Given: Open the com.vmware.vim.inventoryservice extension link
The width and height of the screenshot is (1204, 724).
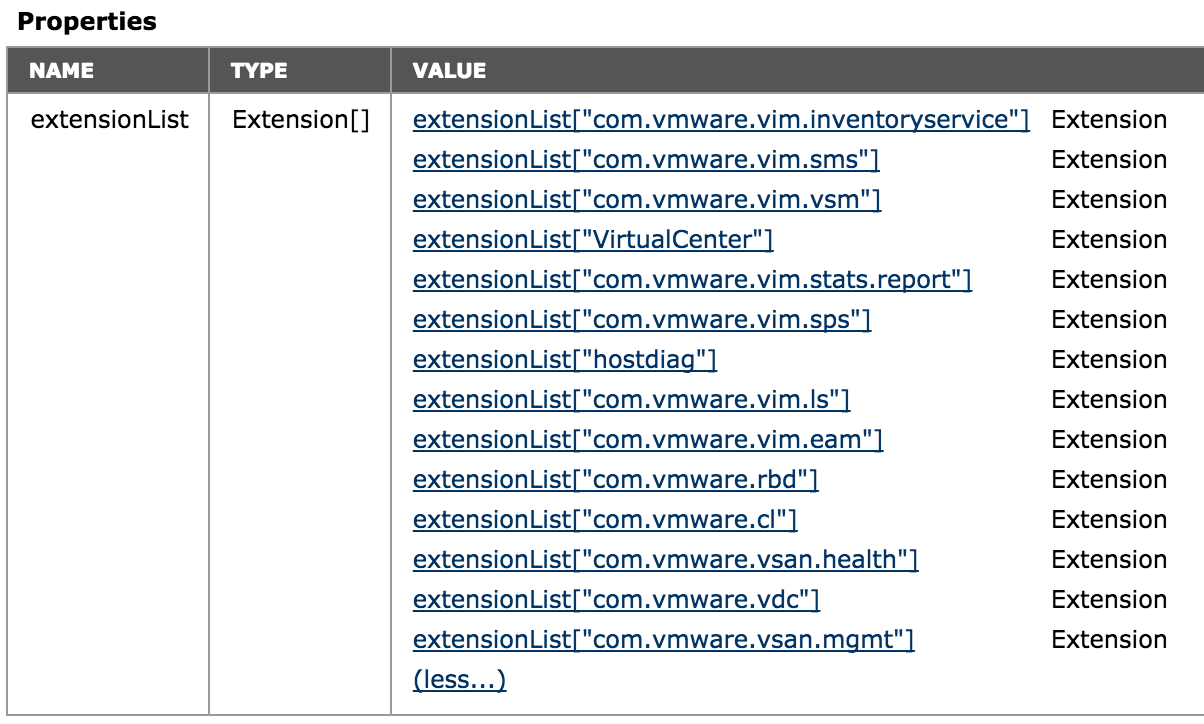Looking at the screenshot, I should [721, 120].
